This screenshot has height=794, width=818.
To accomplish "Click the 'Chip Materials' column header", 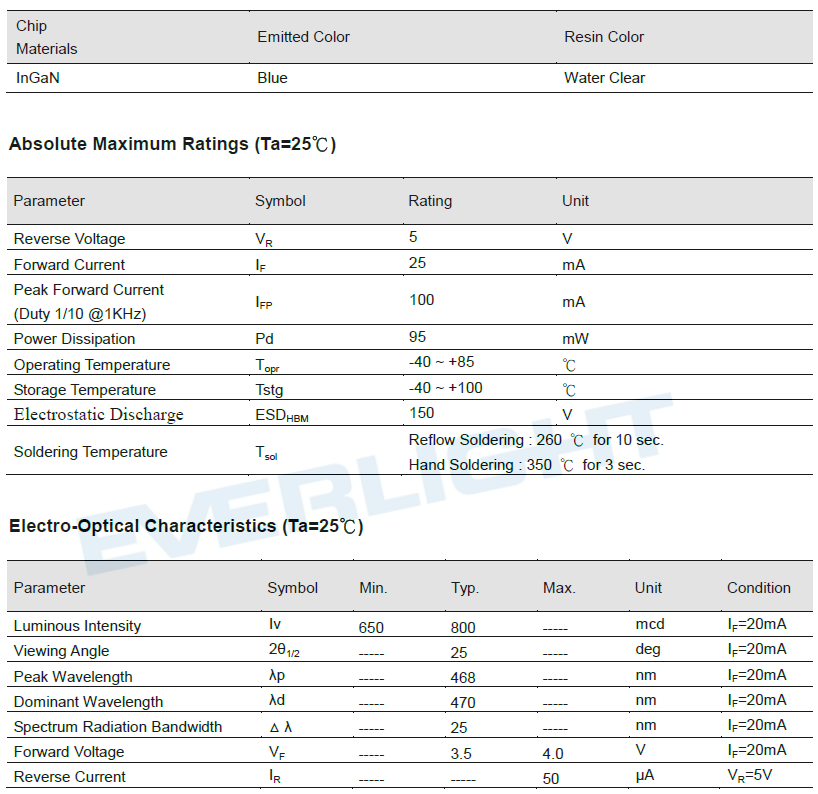I will [x=46, y=37].
